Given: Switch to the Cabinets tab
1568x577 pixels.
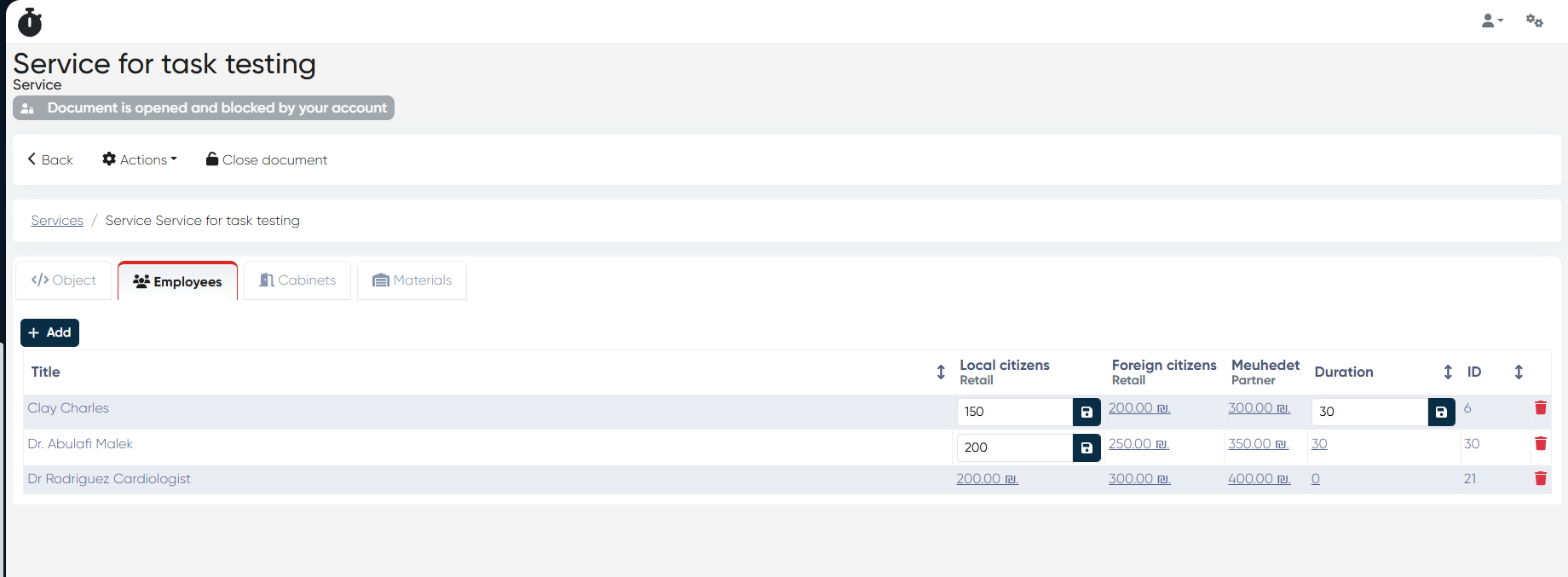Looking at the screenshot, I should click(x=297, y=280).
